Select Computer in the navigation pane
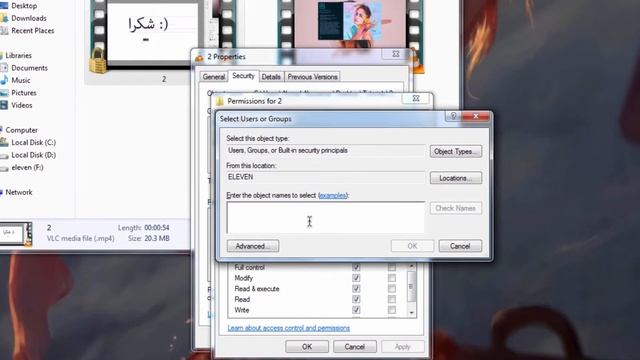Screen dimensions: 640x360 coord(21,130)
